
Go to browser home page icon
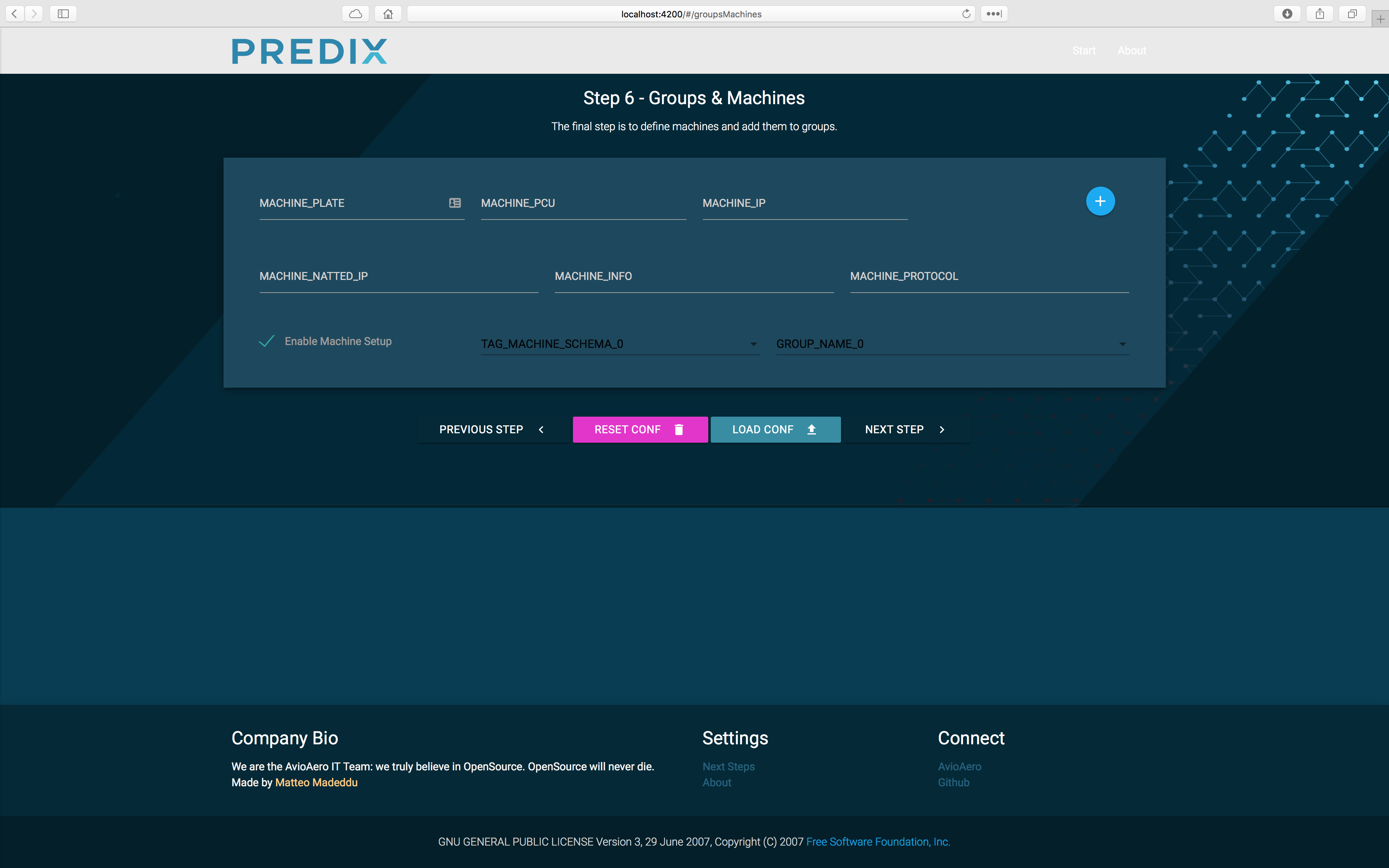pyautogui.click(x=388, y=14)
